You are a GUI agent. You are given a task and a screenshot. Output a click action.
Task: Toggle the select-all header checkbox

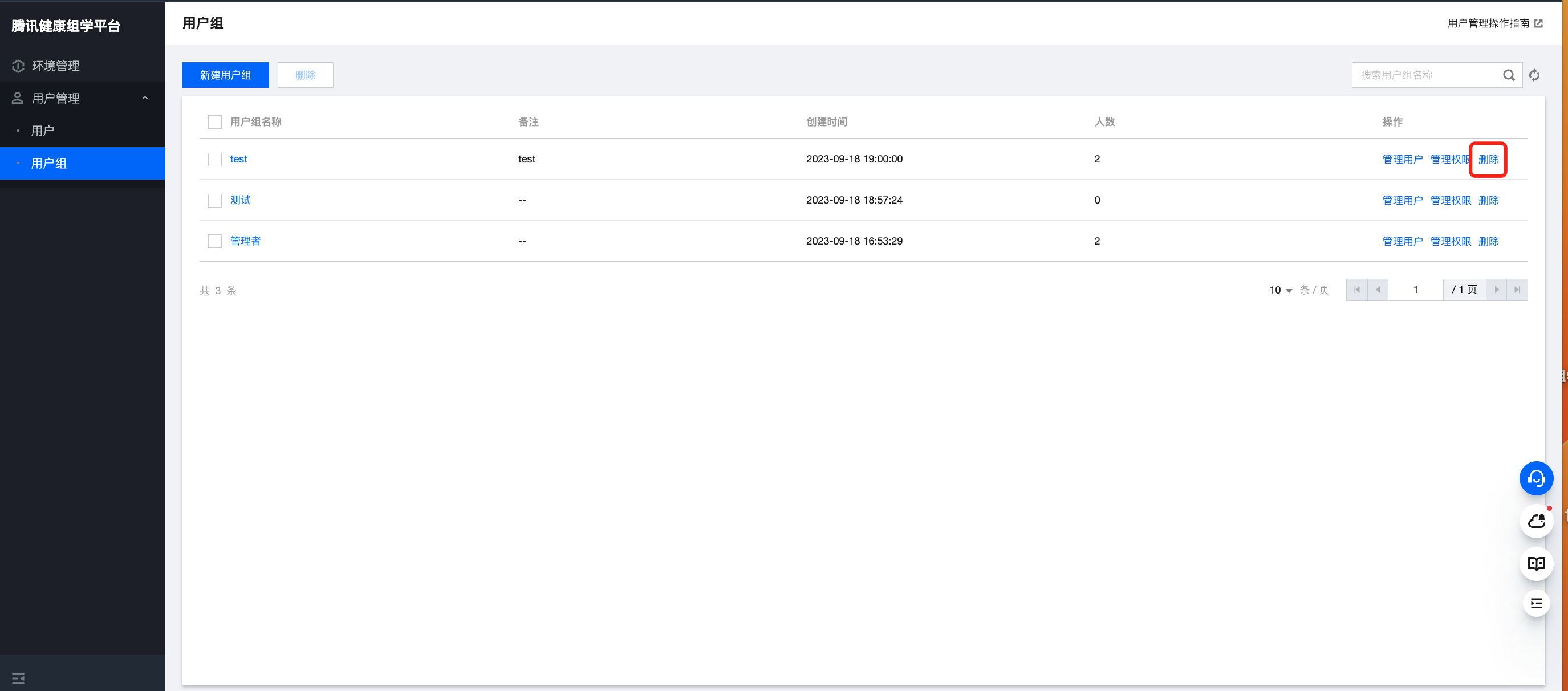click(215, 122)
